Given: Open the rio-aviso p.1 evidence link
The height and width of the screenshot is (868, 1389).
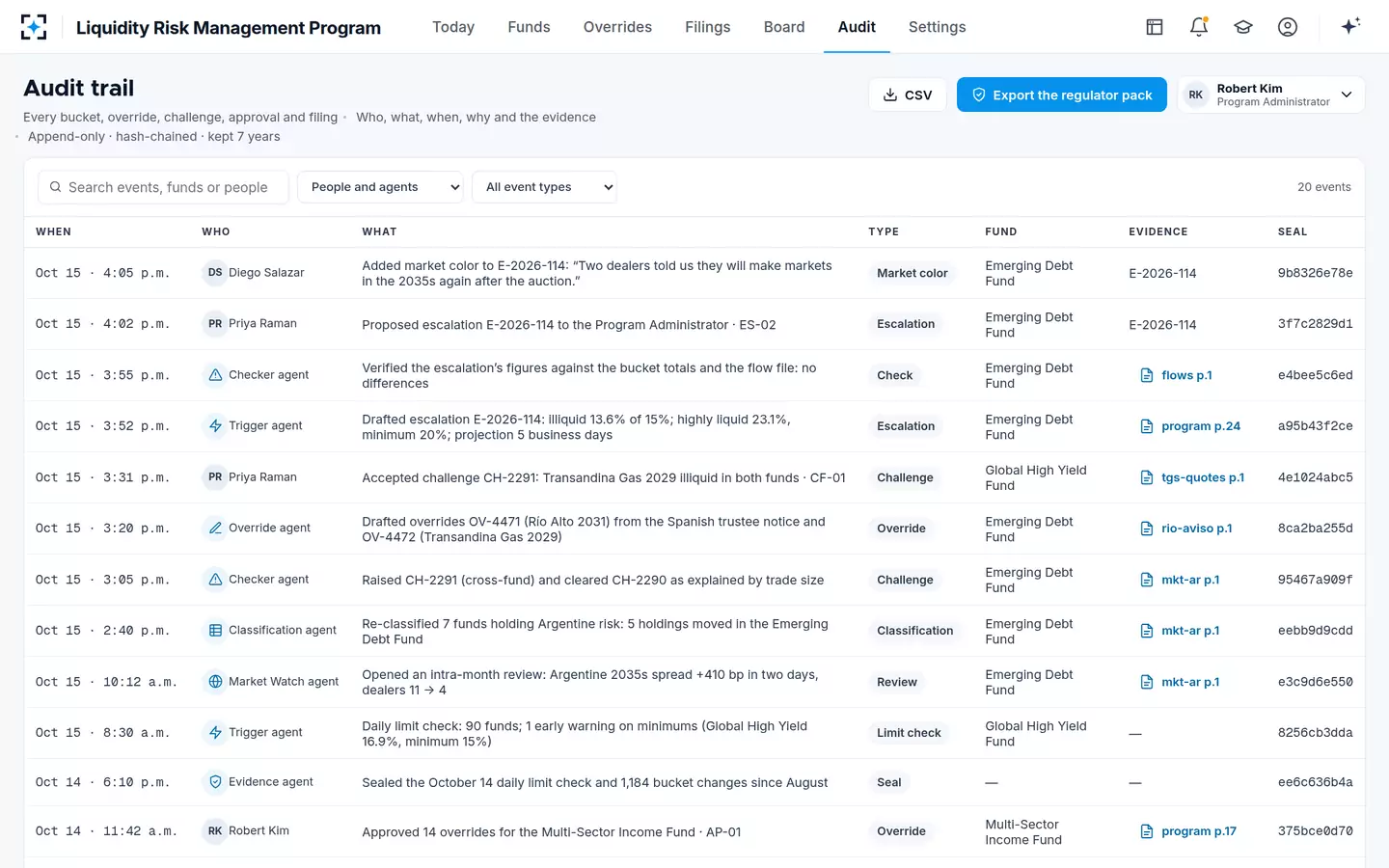Looking at the screenshot, I should point(1185,529).
